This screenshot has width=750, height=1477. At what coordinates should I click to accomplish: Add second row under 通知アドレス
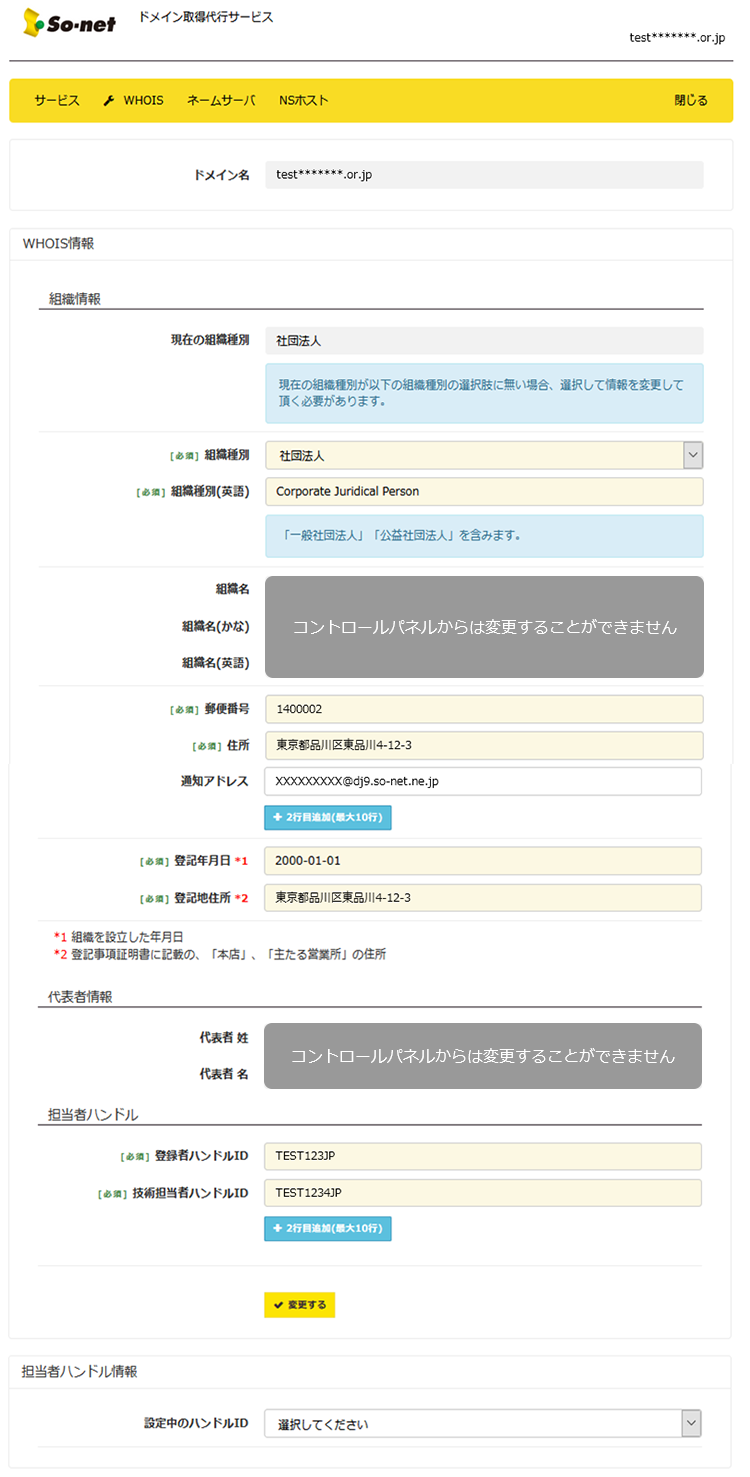click(x=328, y=818)
